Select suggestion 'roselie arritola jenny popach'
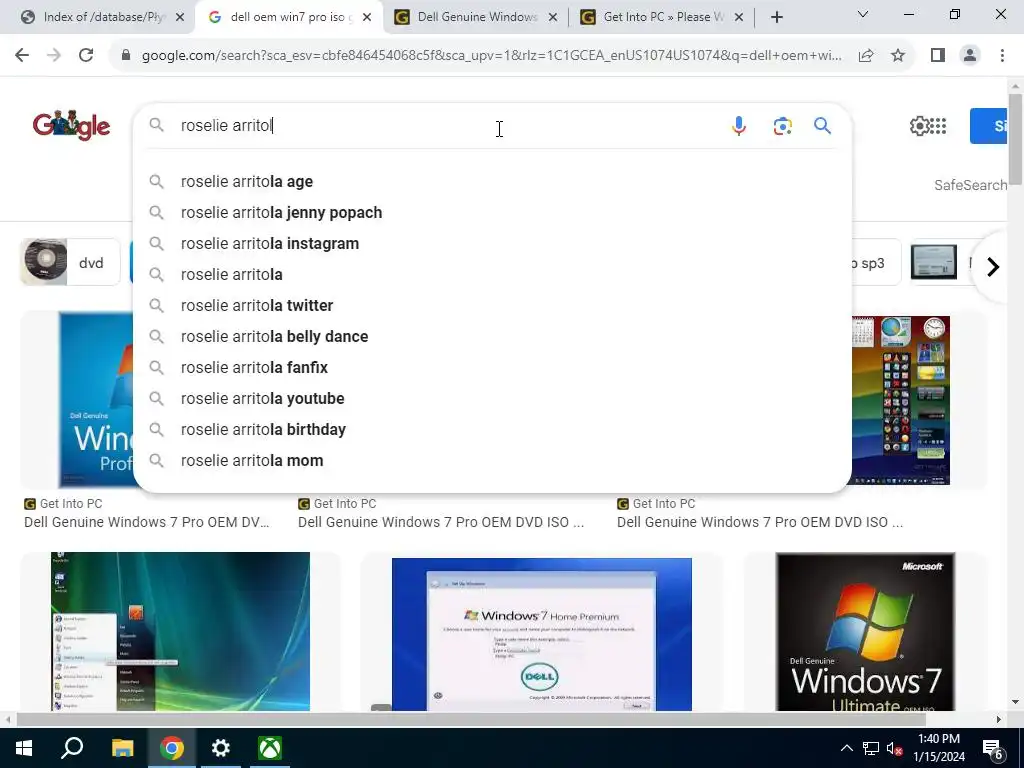Image resolution: width=1024 pixels, height=768 pixels. click(x=492, y=212)
